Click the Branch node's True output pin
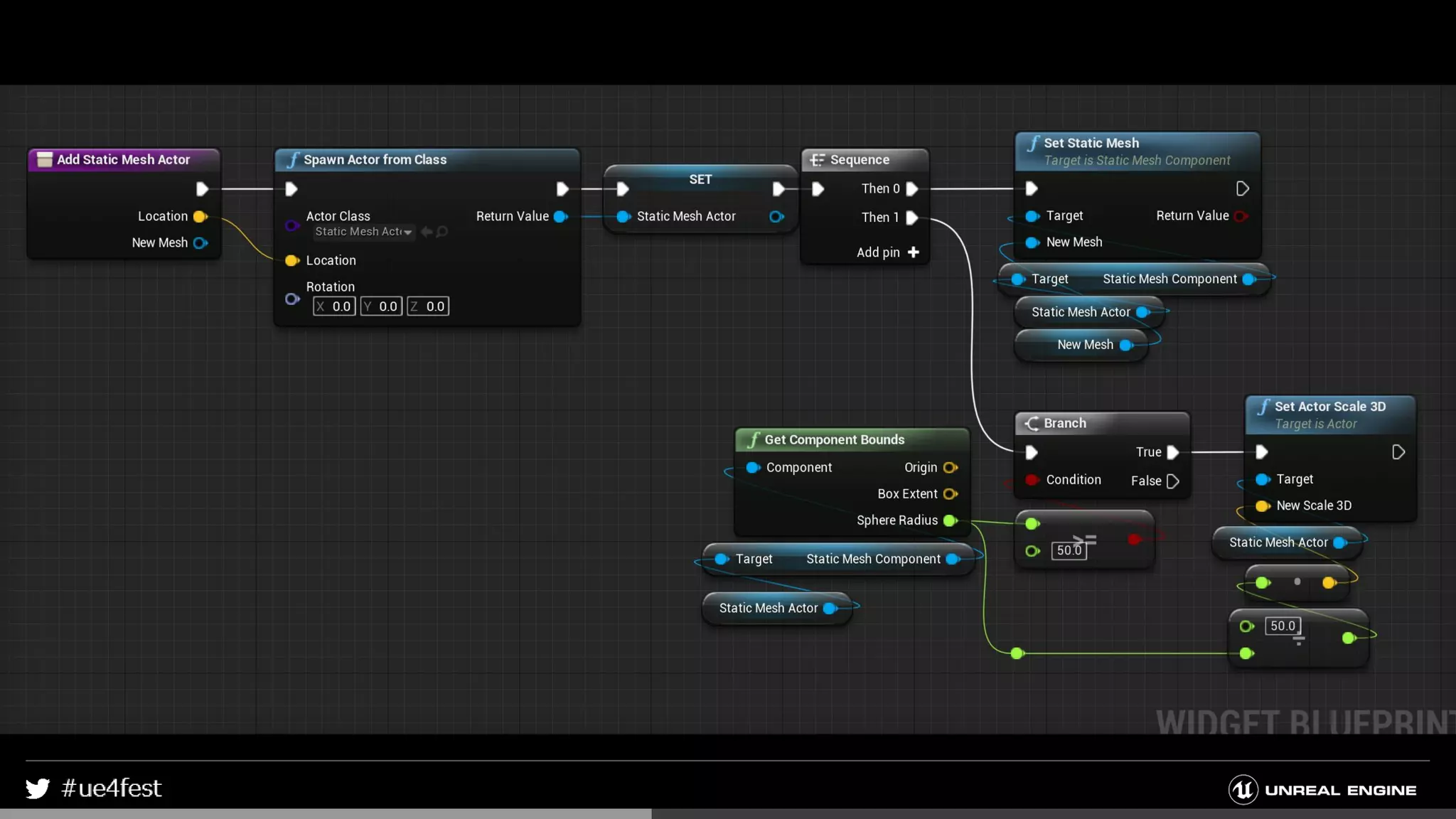This screenshot has width=1456, height=819. click(1173, 452)
